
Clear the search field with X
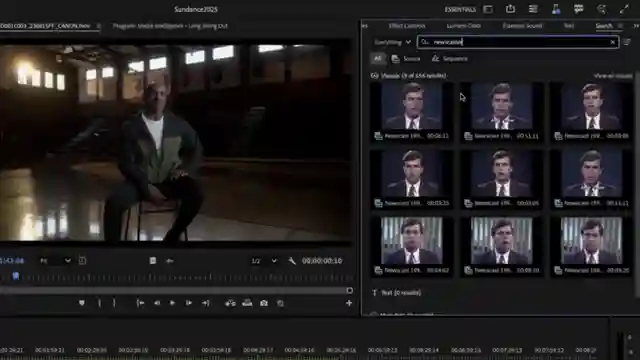[613, 42]
